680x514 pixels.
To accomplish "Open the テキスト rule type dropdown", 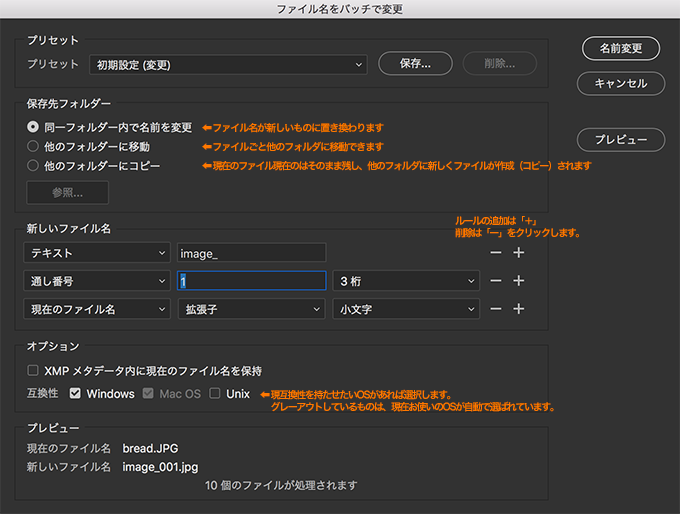I will click(x=97, y=253).
